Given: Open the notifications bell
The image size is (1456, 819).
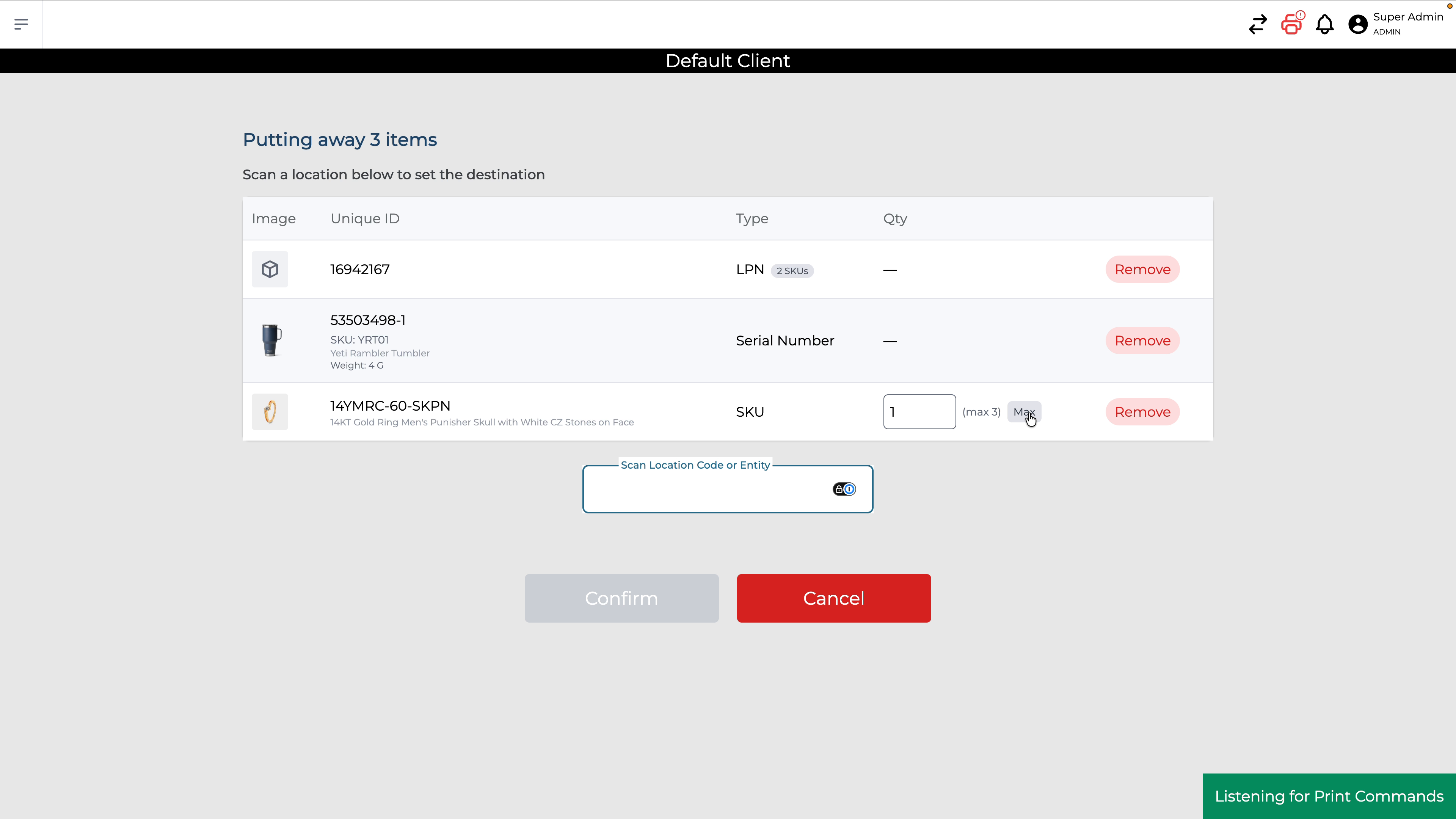Looking at the screenshot, I should [1325, 24].
